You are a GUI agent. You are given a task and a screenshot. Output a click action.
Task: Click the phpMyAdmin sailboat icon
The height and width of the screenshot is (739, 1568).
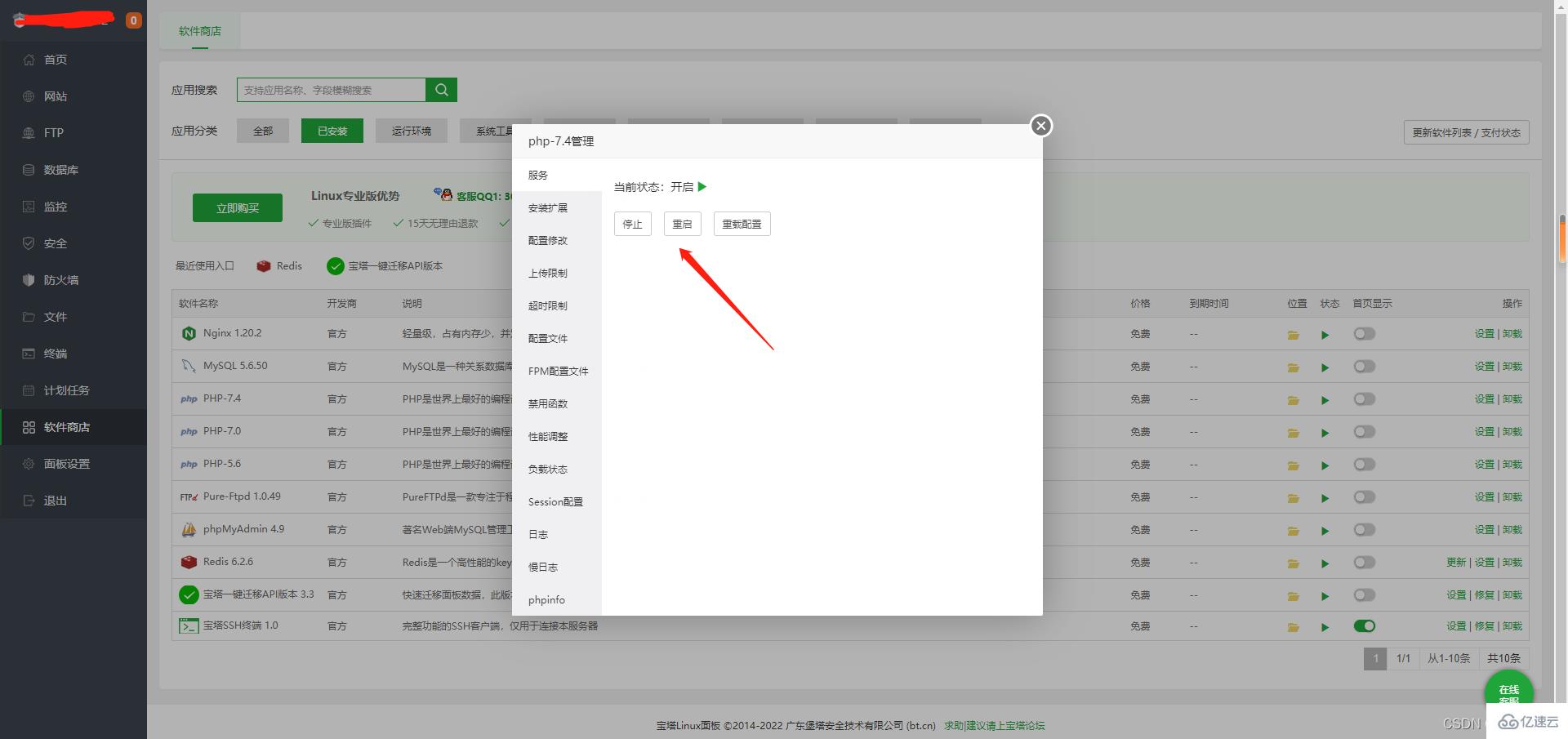(189, 529)
